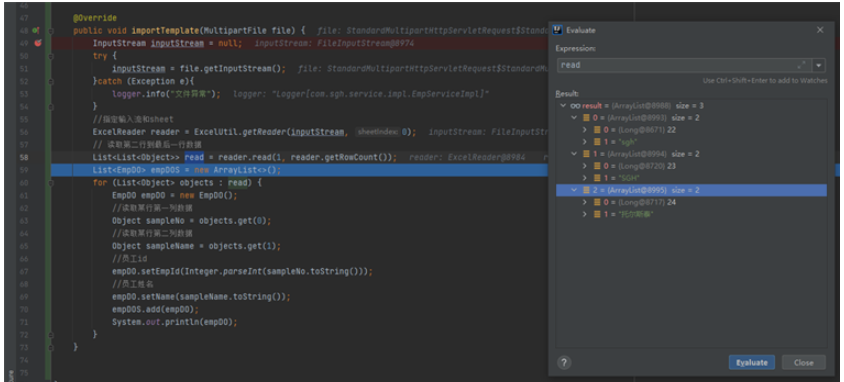Click the Close button in the Evaluate dialog
This screenshot has width=844, height=382.
click(x=803, y=362)
